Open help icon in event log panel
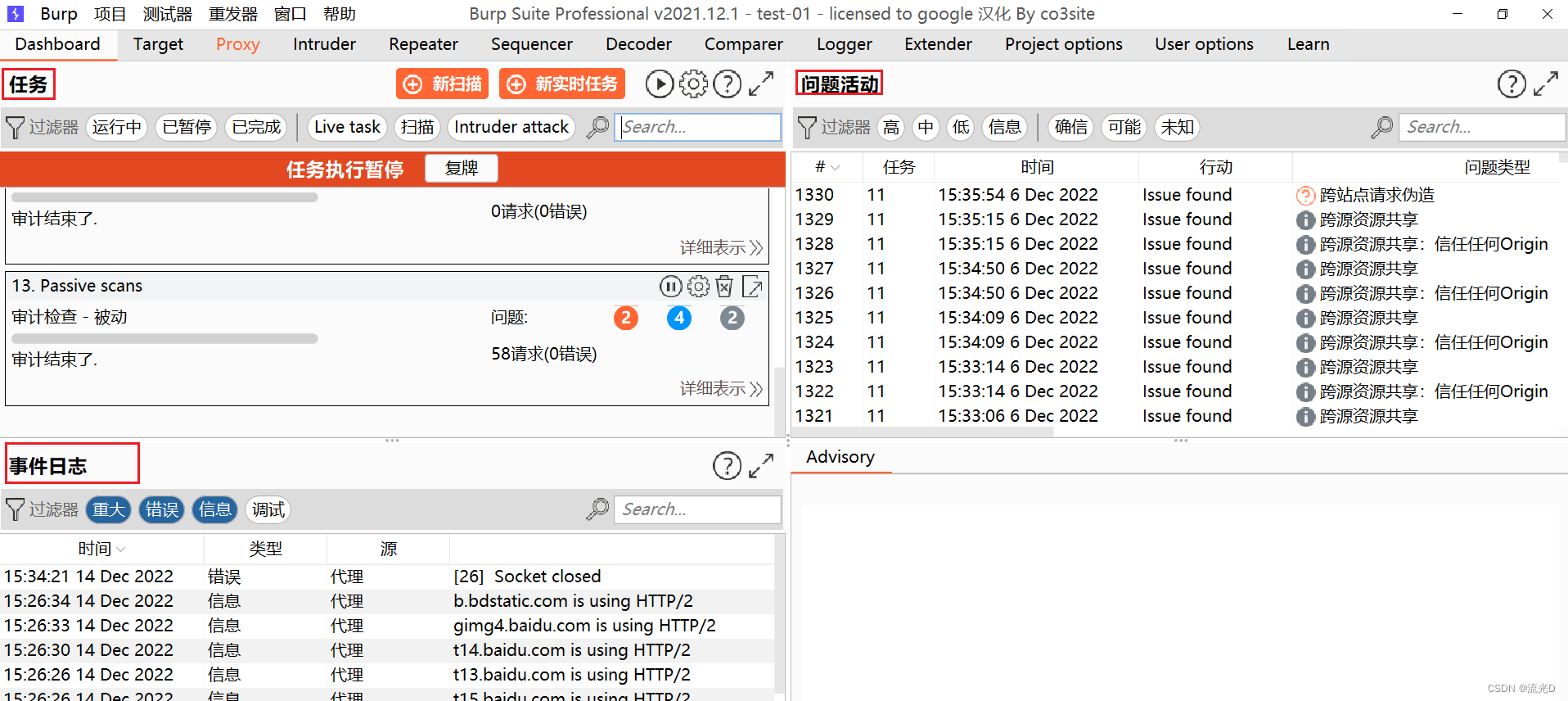 pyautogui.click(x=728, y=465)
